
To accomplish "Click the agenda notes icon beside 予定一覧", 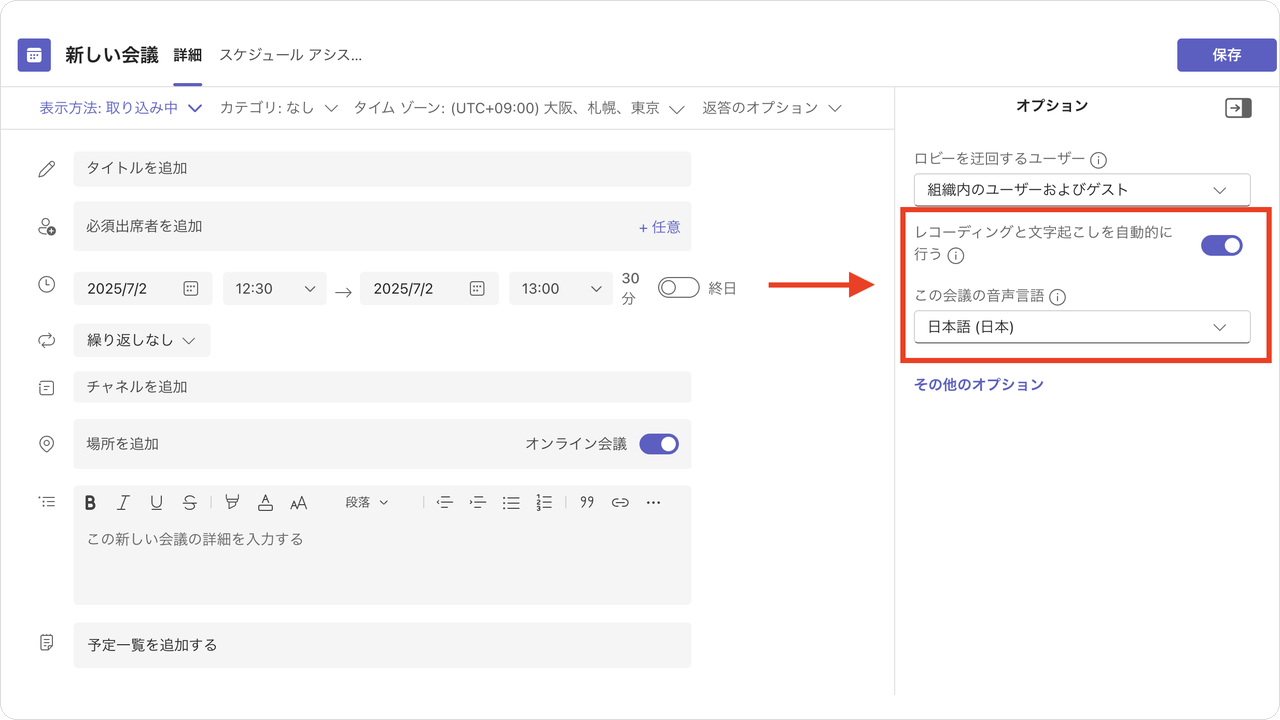I will (46, 643).
